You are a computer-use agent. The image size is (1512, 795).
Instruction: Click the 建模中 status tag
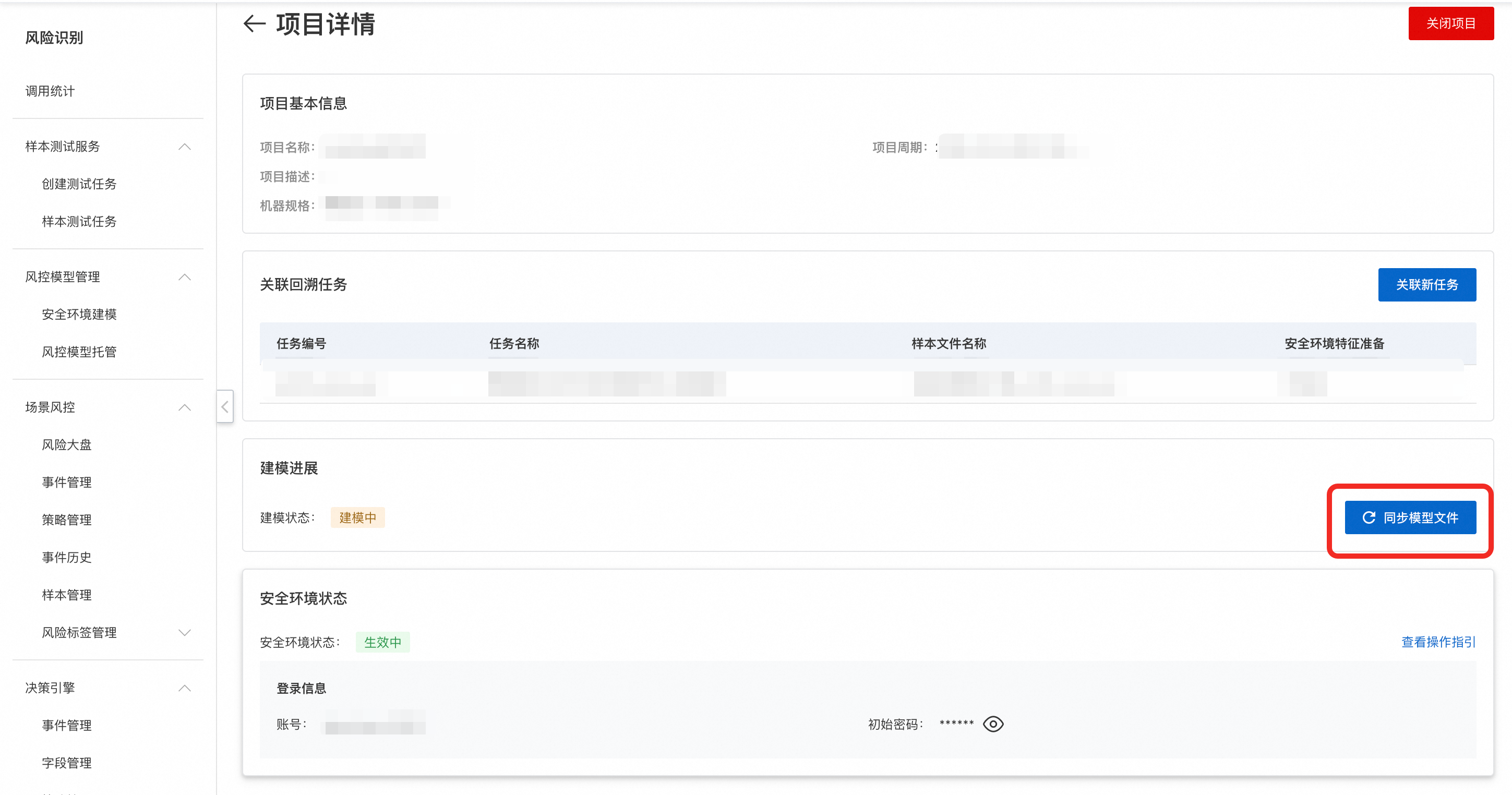pos(357,517)
